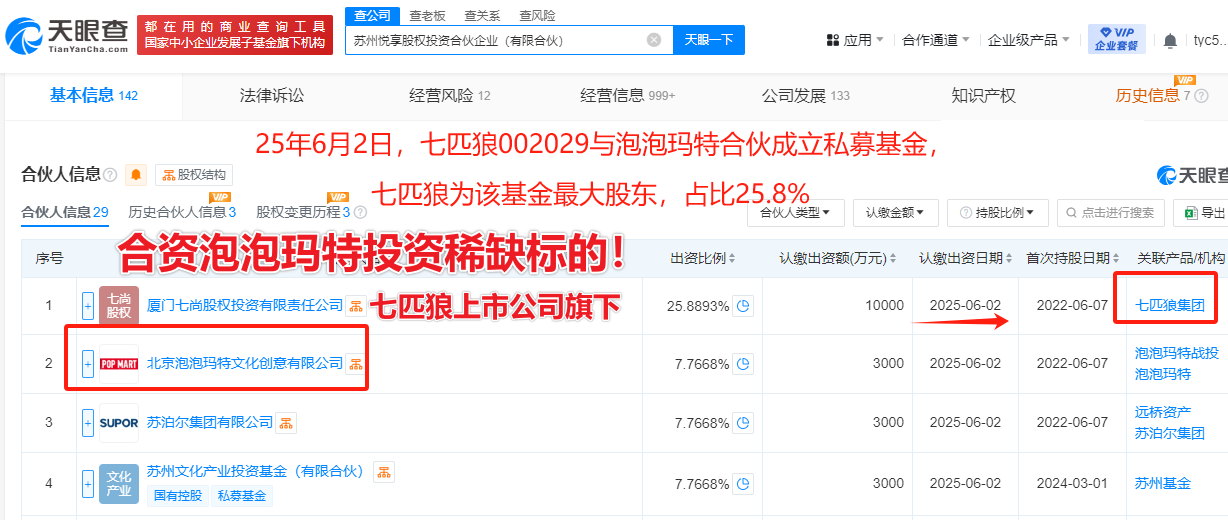Open the 应用 dropdown menu
Image resolution: width=1228 pixels, height=520 pixels.
[855, 41]
